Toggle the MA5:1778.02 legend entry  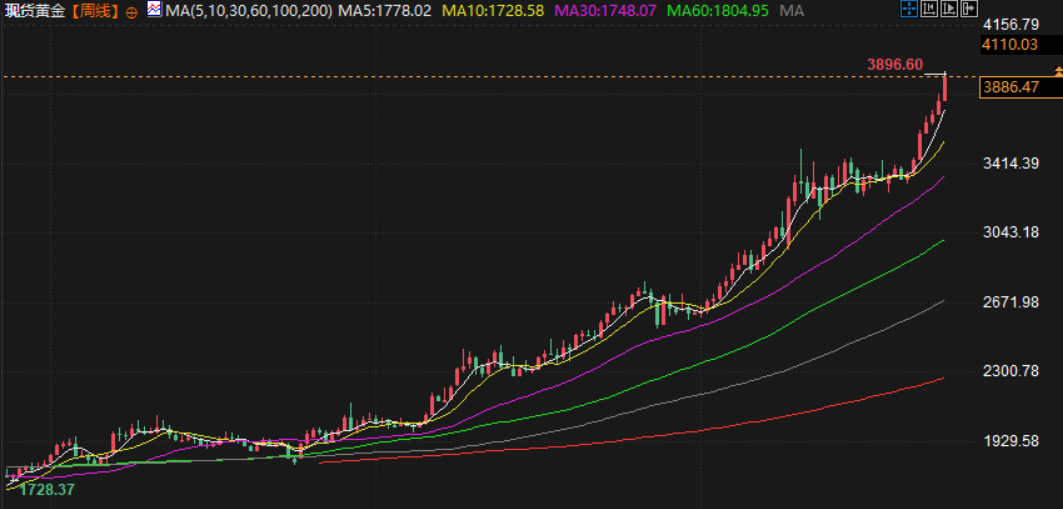click(385, 10)
